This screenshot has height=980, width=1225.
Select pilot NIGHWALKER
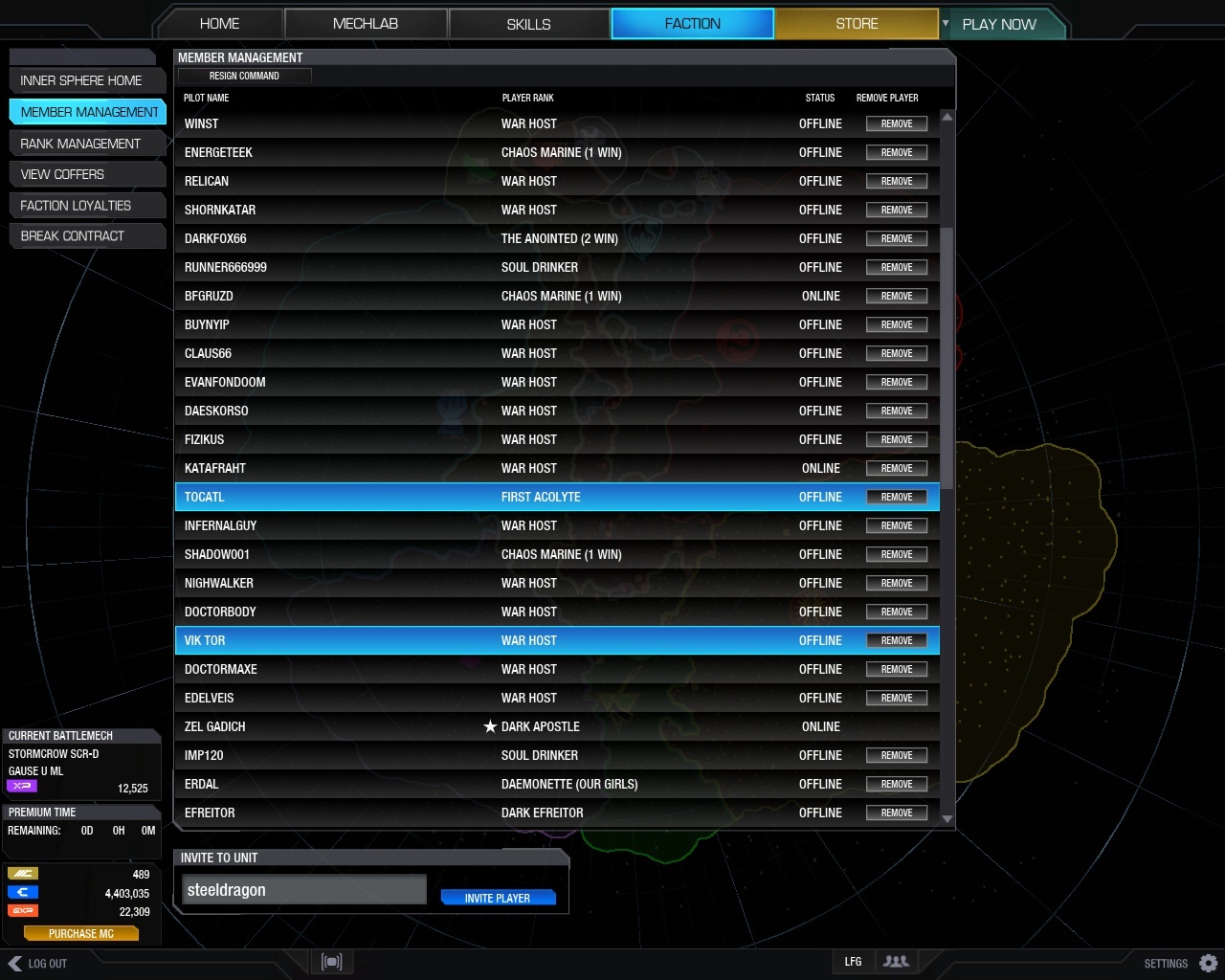(557, 583)
